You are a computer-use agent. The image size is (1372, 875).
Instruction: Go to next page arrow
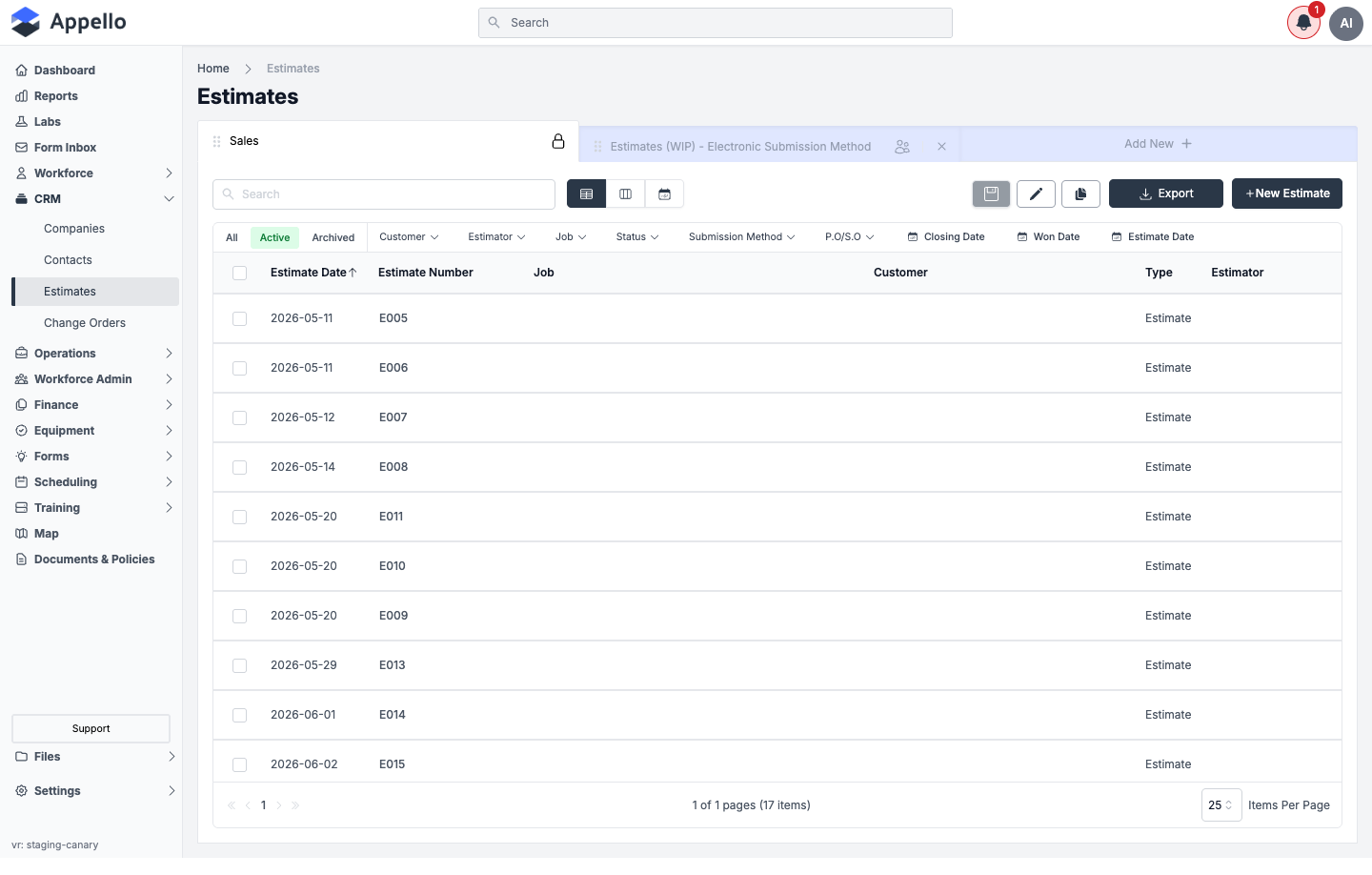(279, 805)
